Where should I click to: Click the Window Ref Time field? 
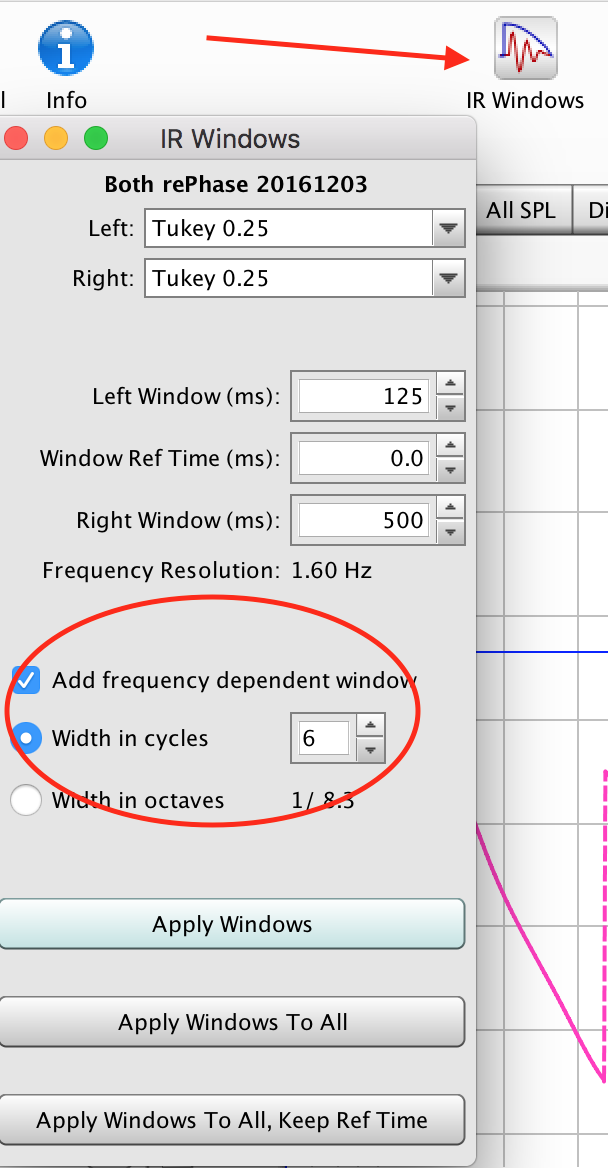tap(364, 457)
